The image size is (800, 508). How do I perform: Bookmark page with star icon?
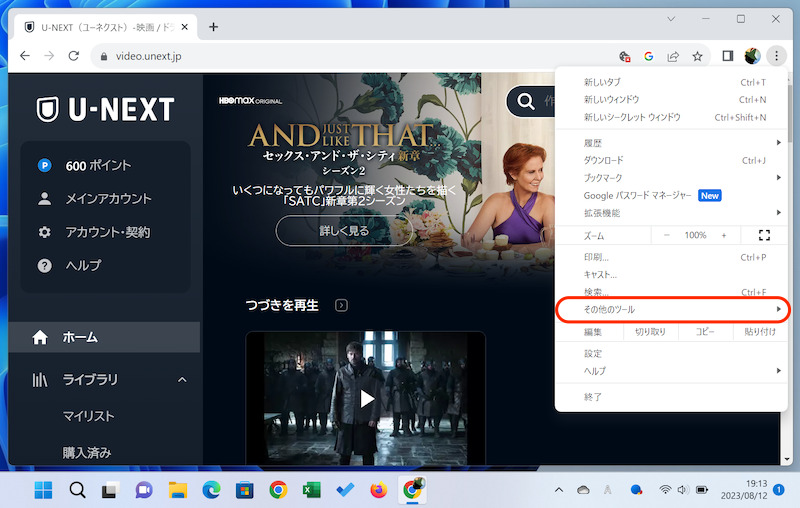click(x=697, y=56)
